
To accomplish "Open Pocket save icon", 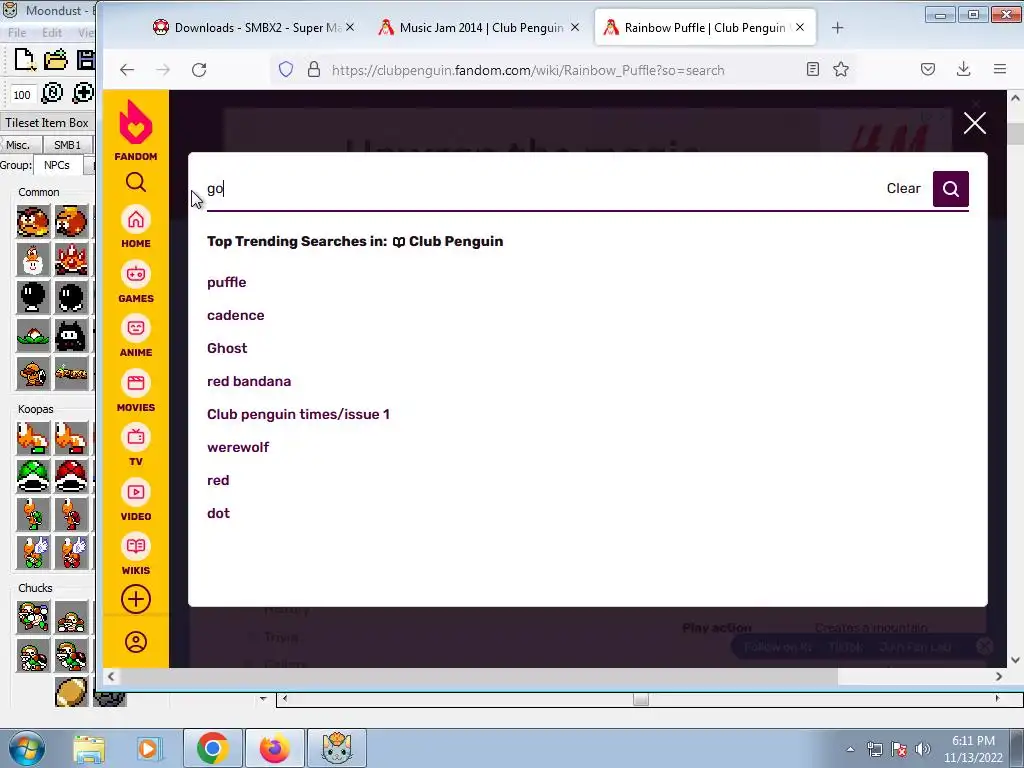I will pyautogui.click(x=928, y=69).
